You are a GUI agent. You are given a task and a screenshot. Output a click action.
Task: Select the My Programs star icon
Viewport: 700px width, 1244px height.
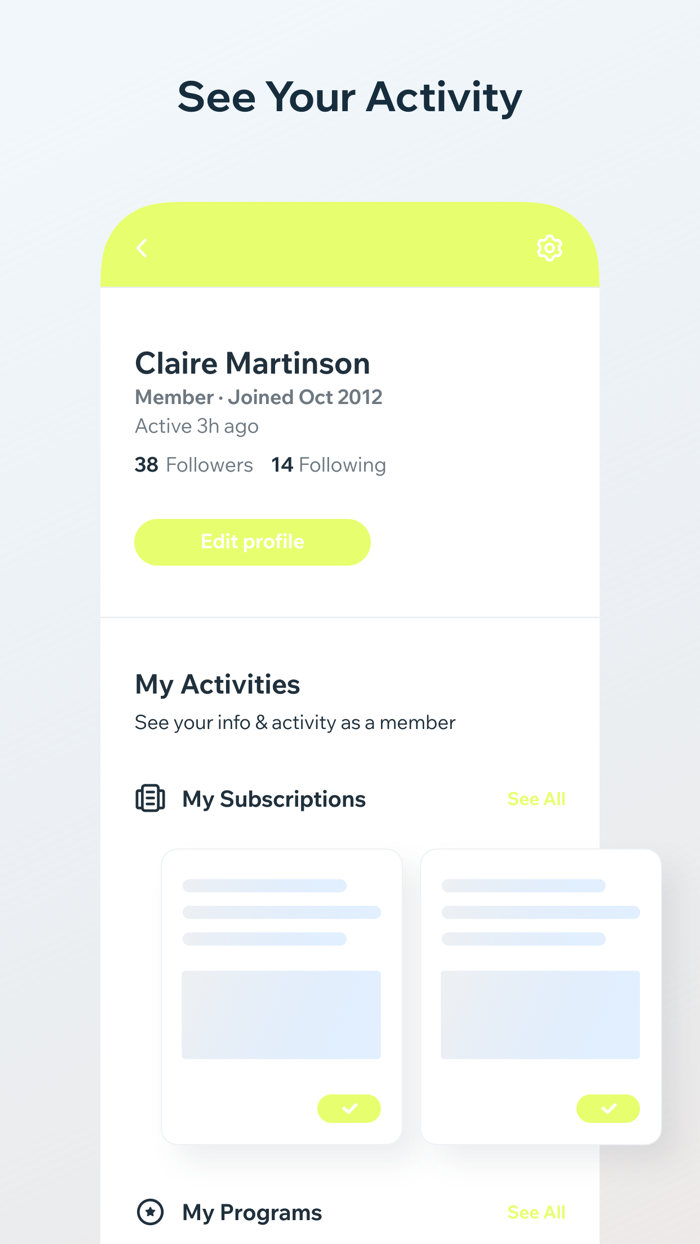[x=149, y=1212]
